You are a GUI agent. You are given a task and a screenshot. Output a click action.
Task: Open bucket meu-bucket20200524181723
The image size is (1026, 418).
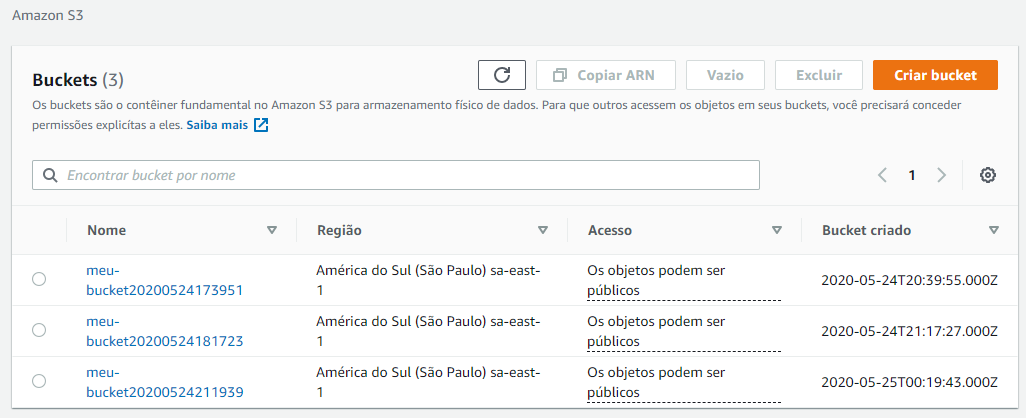tap(165, 331)
